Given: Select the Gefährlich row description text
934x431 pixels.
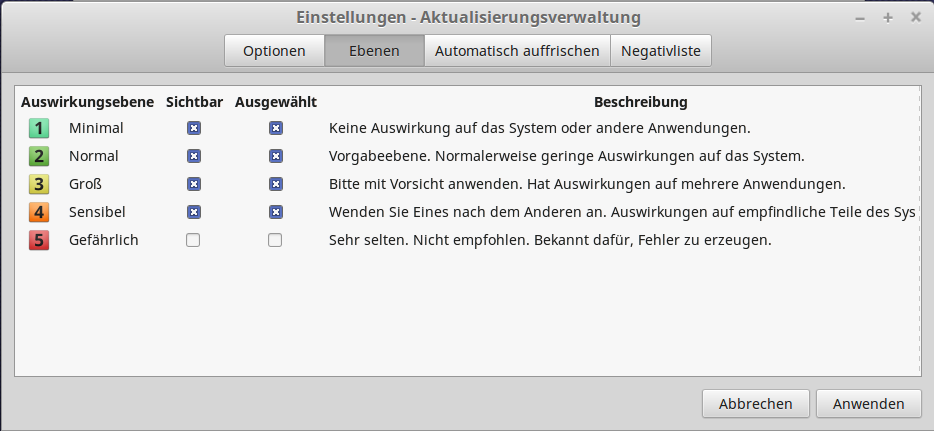Looking at the screenshot, I should (x=550, y=240).
